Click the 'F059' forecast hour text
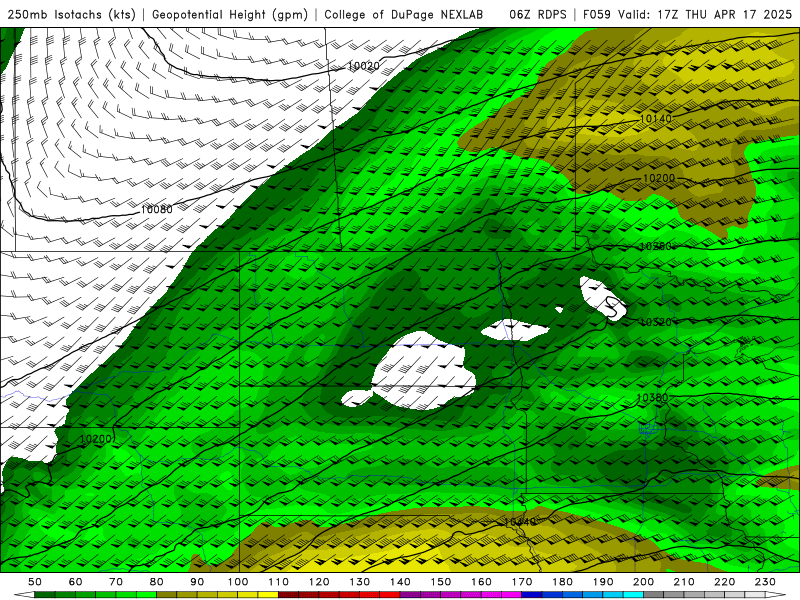 click(596, 14)
